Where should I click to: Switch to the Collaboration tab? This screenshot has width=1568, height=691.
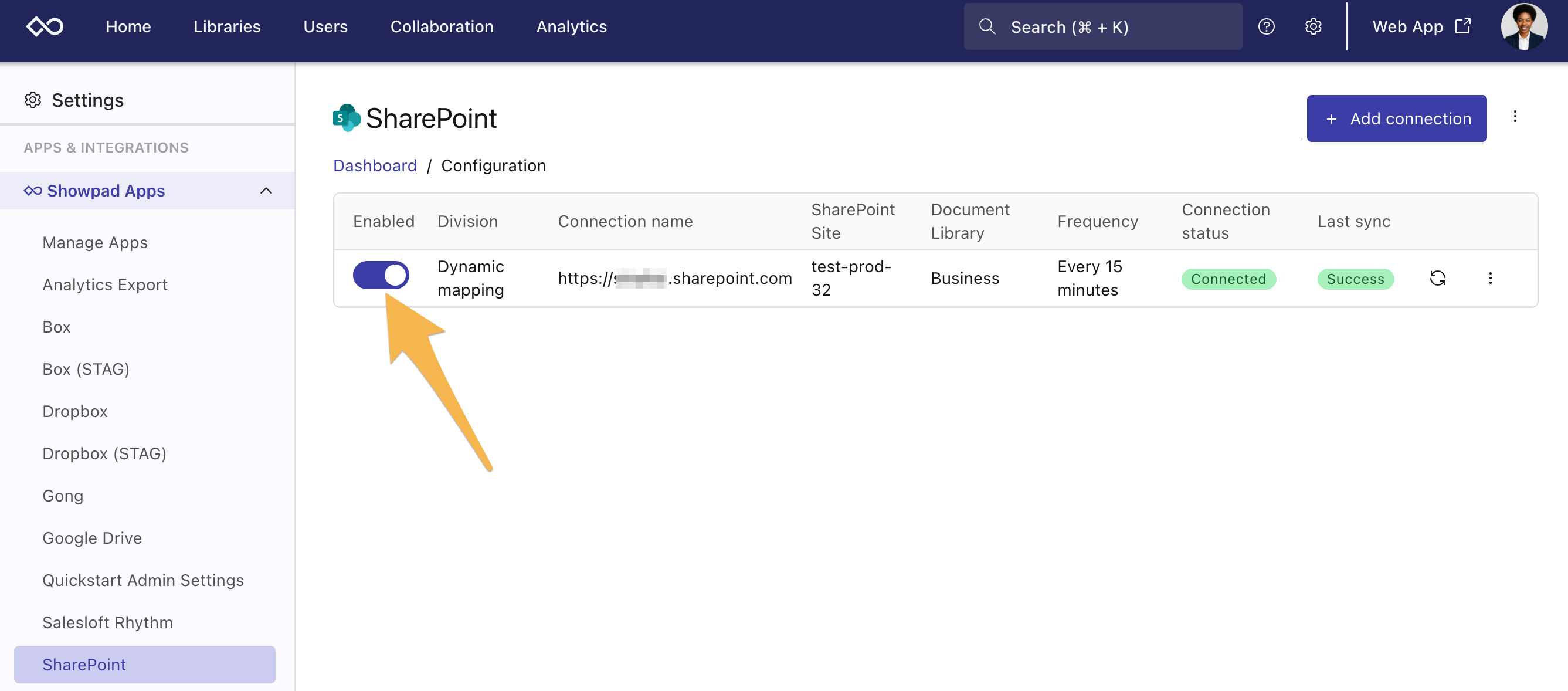point(442,26)
